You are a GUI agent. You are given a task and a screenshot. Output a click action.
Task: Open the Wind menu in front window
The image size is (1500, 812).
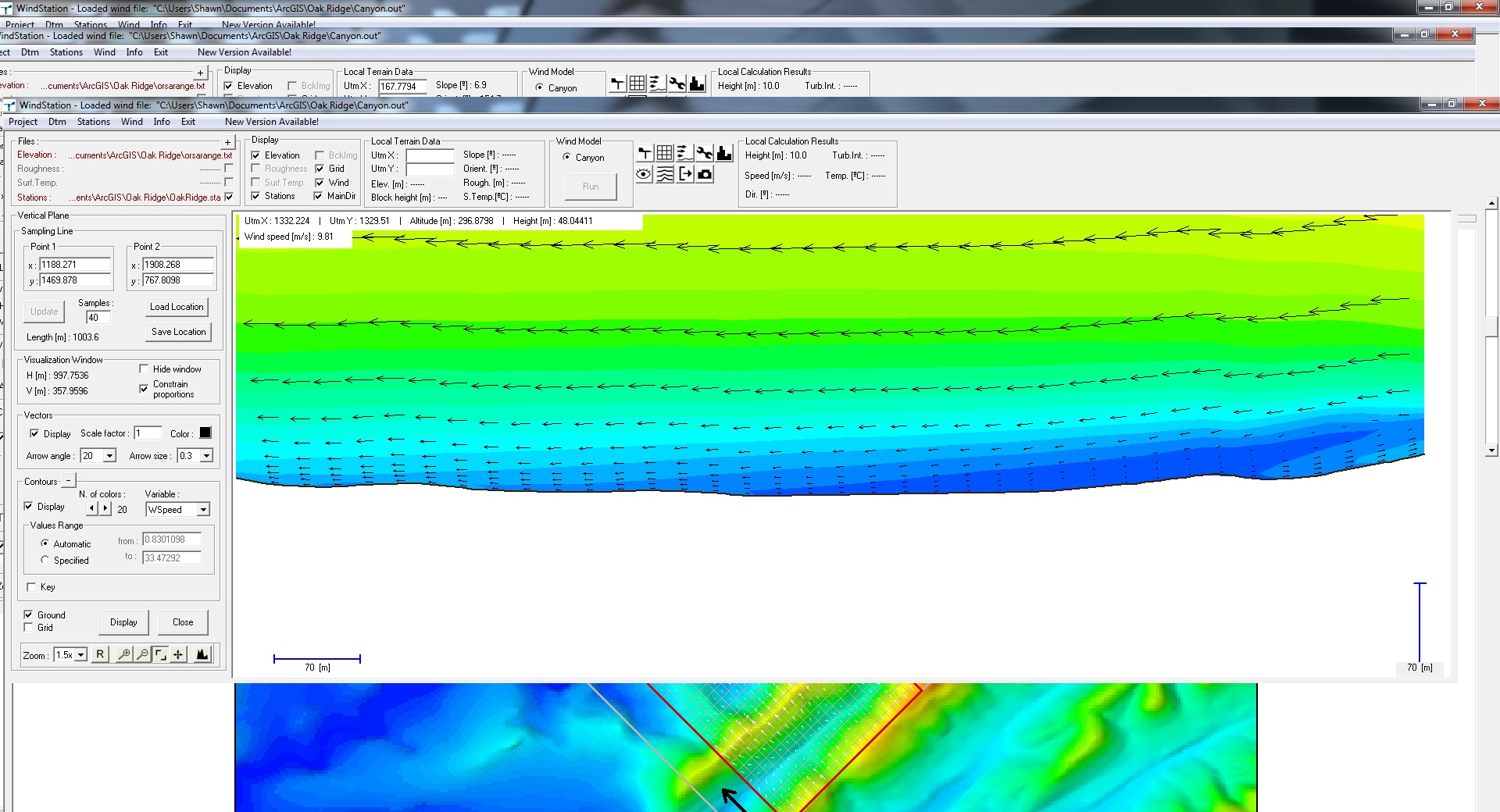132,122
